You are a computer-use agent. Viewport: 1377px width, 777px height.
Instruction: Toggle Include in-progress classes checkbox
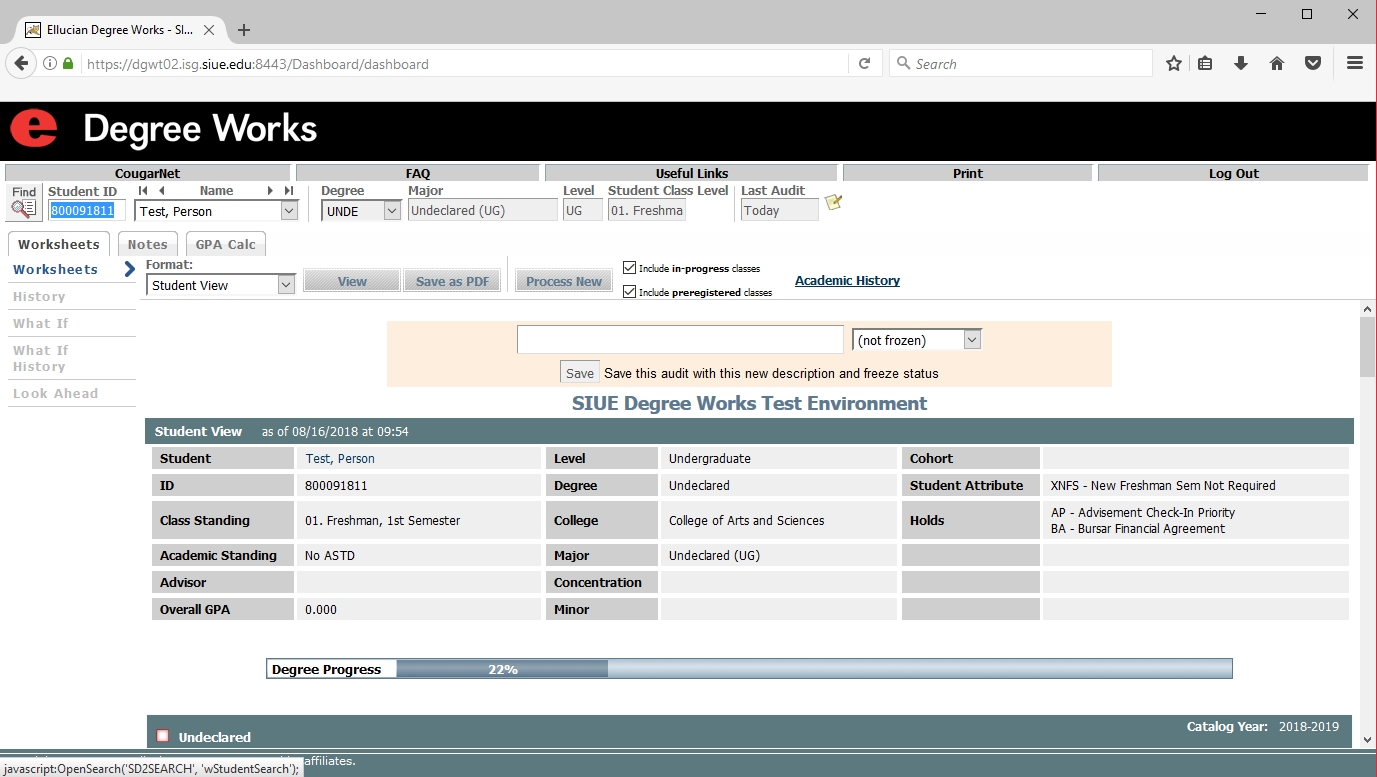(x=629, y=268)
